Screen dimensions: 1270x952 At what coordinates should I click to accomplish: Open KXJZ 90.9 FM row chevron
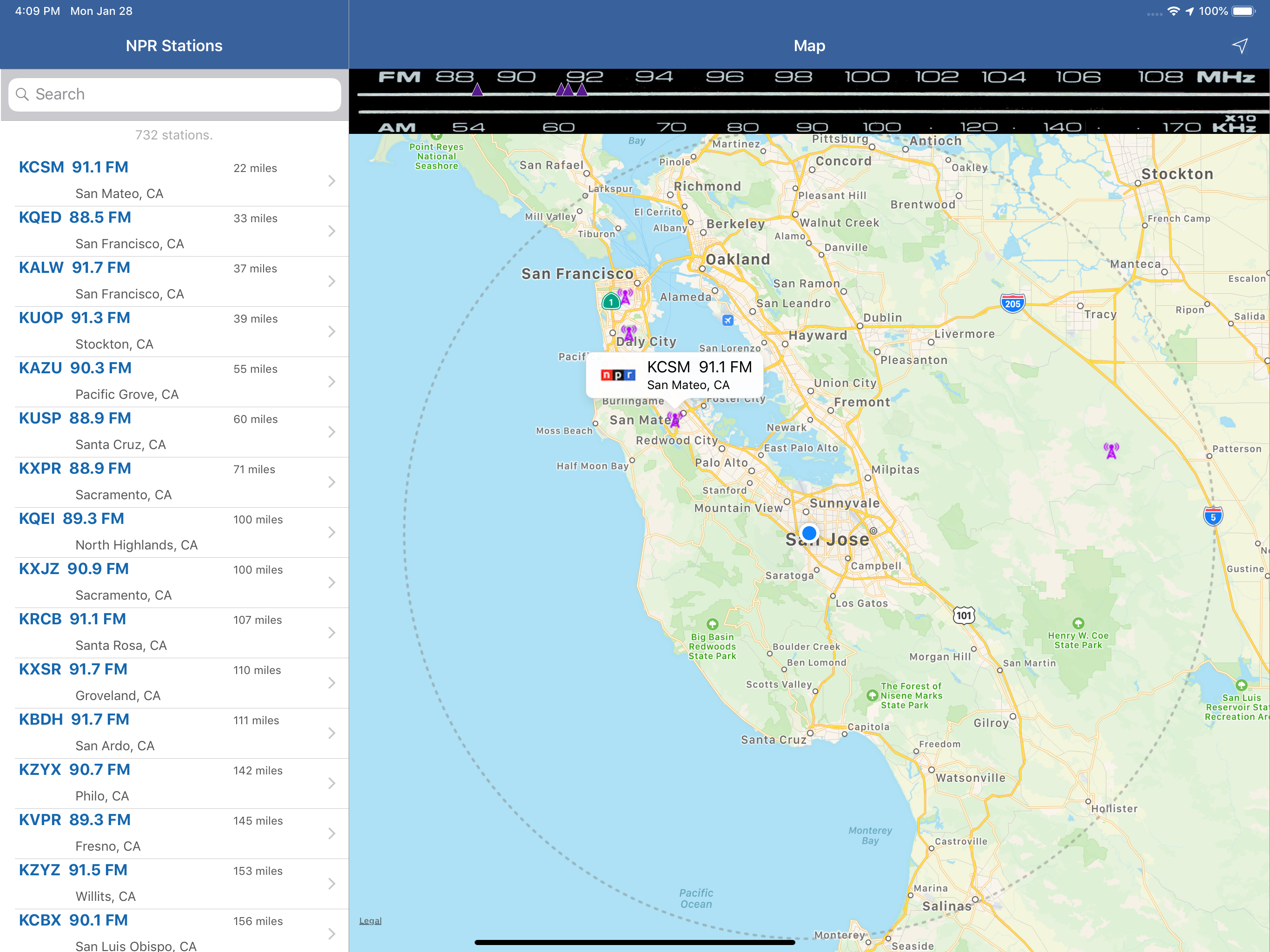click(x=331, y=583)
